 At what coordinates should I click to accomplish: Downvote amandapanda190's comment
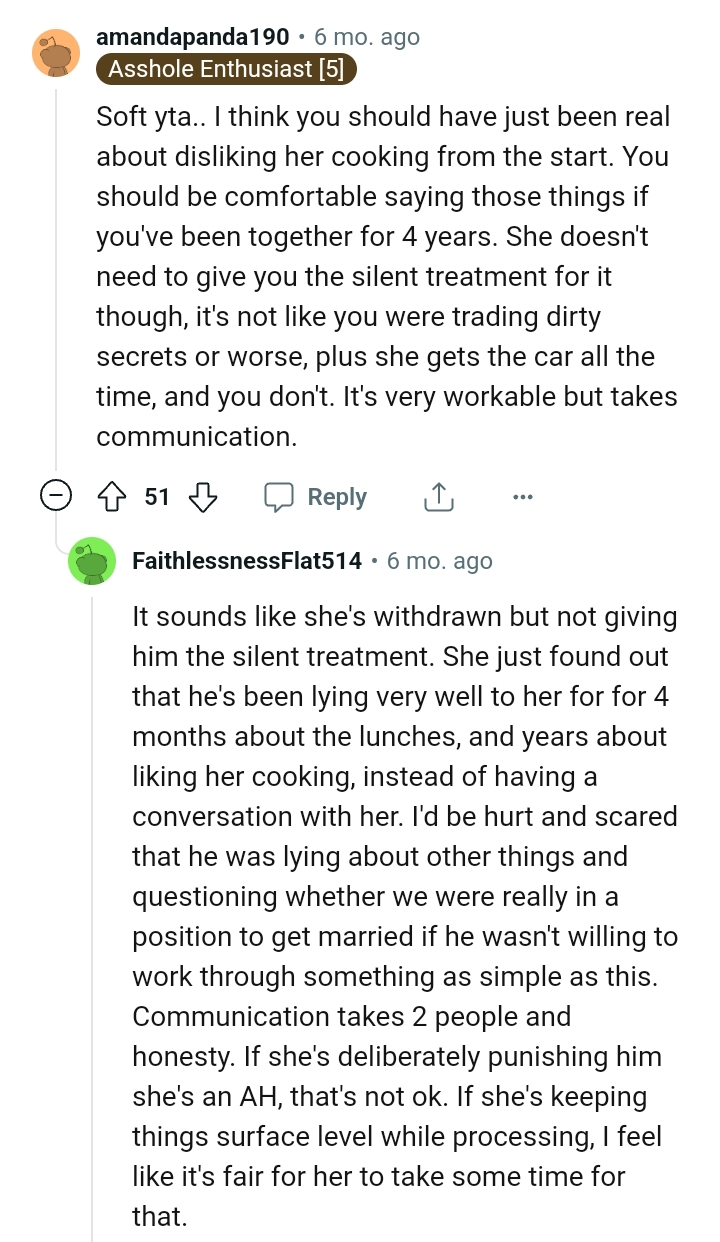(x=203, y=496)
